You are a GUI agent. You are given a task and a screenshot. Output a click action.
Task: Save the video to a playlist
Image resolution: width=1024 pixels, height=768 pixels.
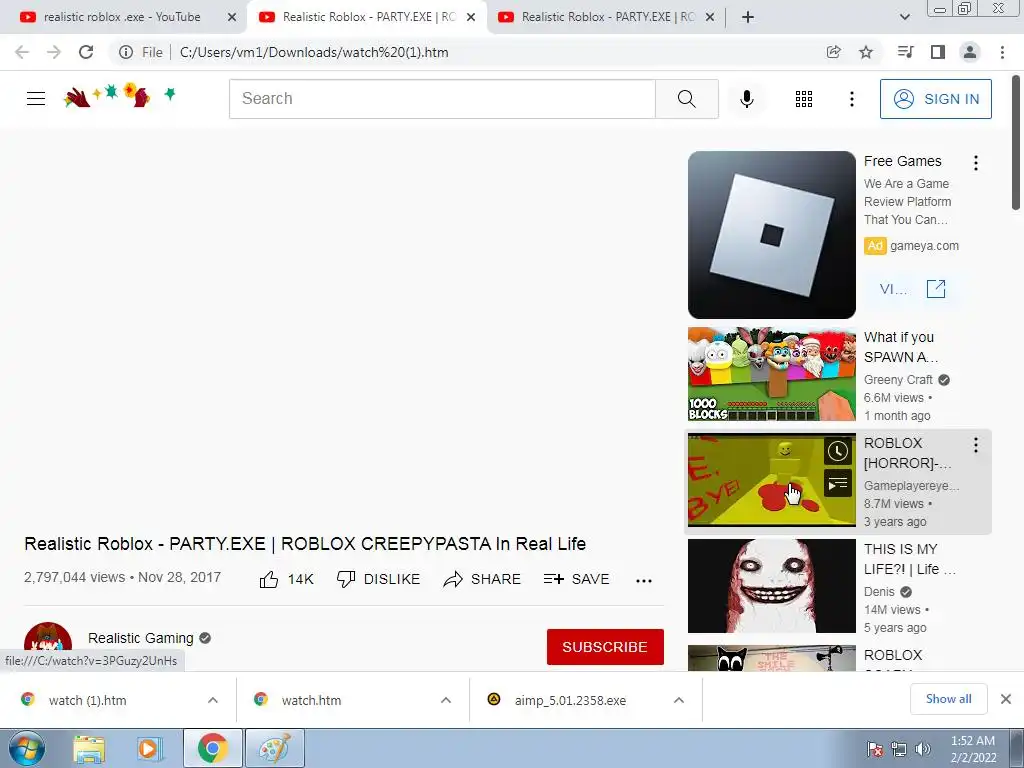577,579
